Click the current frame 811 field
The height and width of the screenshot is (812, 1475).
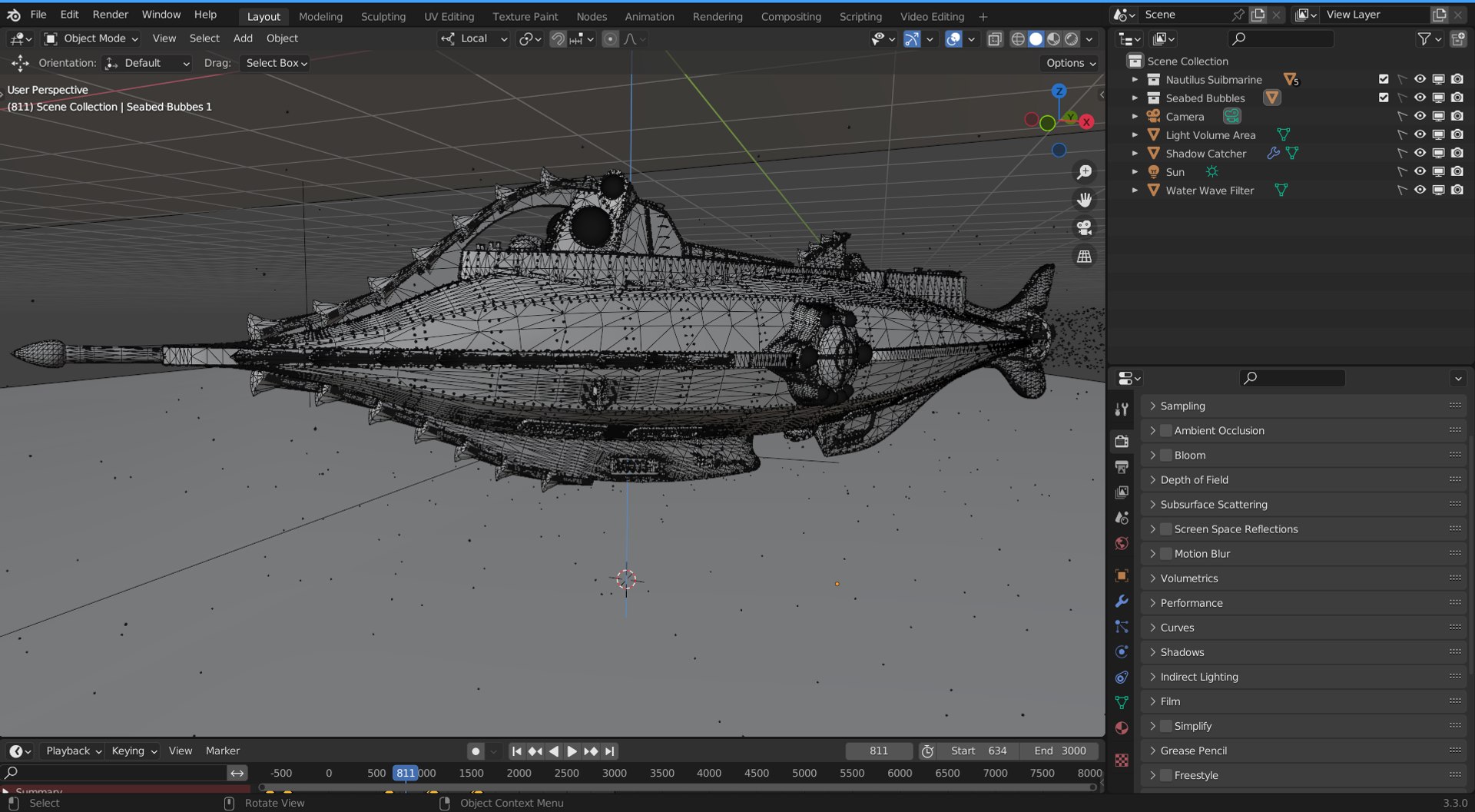point(879,751)
